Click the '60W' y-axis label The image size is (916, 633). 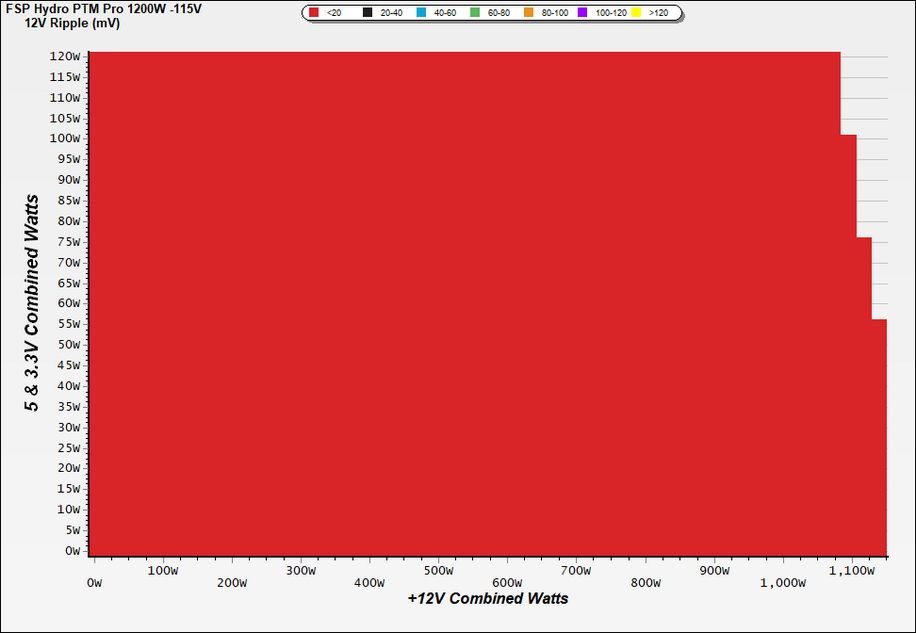tap(68, 304)
